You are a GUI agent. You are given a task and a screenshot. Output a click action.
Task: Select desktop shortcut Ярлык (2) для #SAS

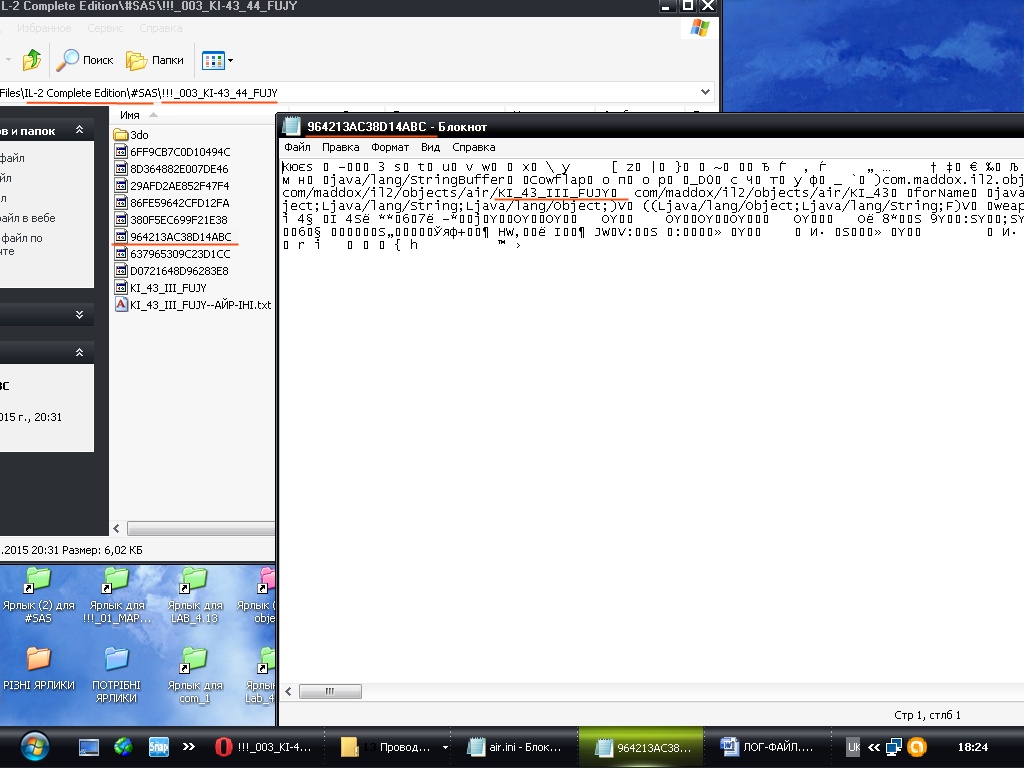coord(39,595)
